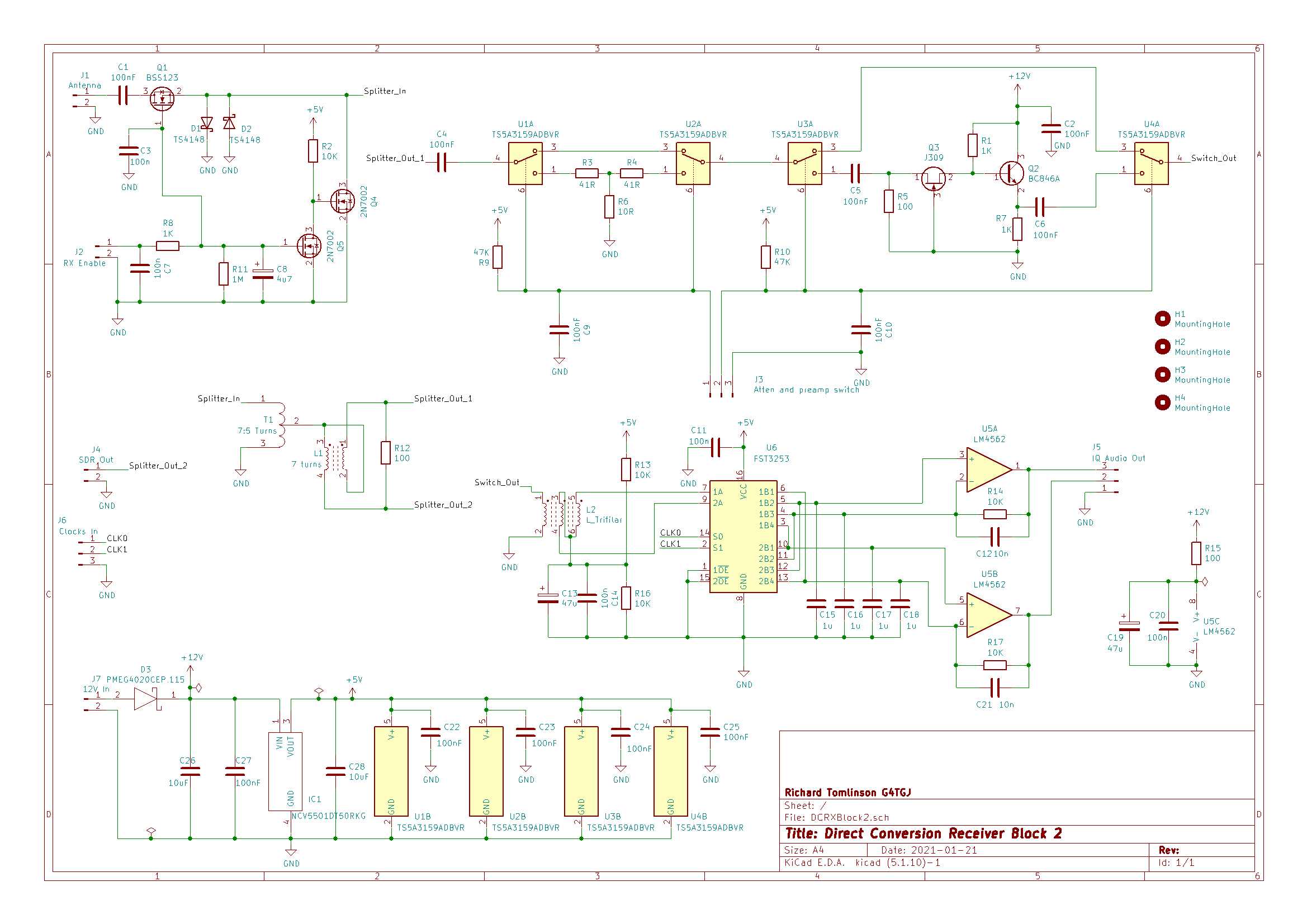Select the Switch_Out label at U4A
This screenshot has width=1307, height=924.
click(1214, 158)
